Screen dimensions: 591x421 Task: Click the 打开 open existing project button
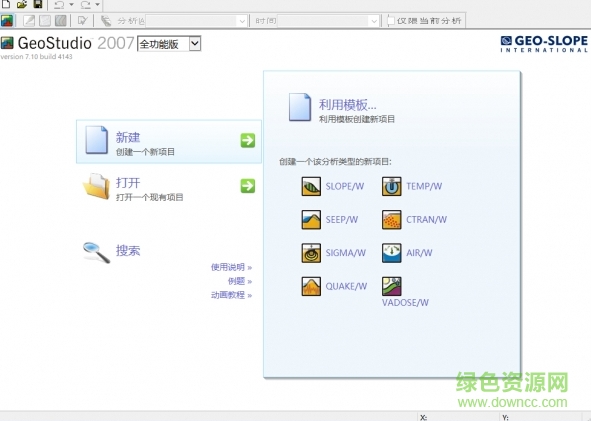(169, 187)
